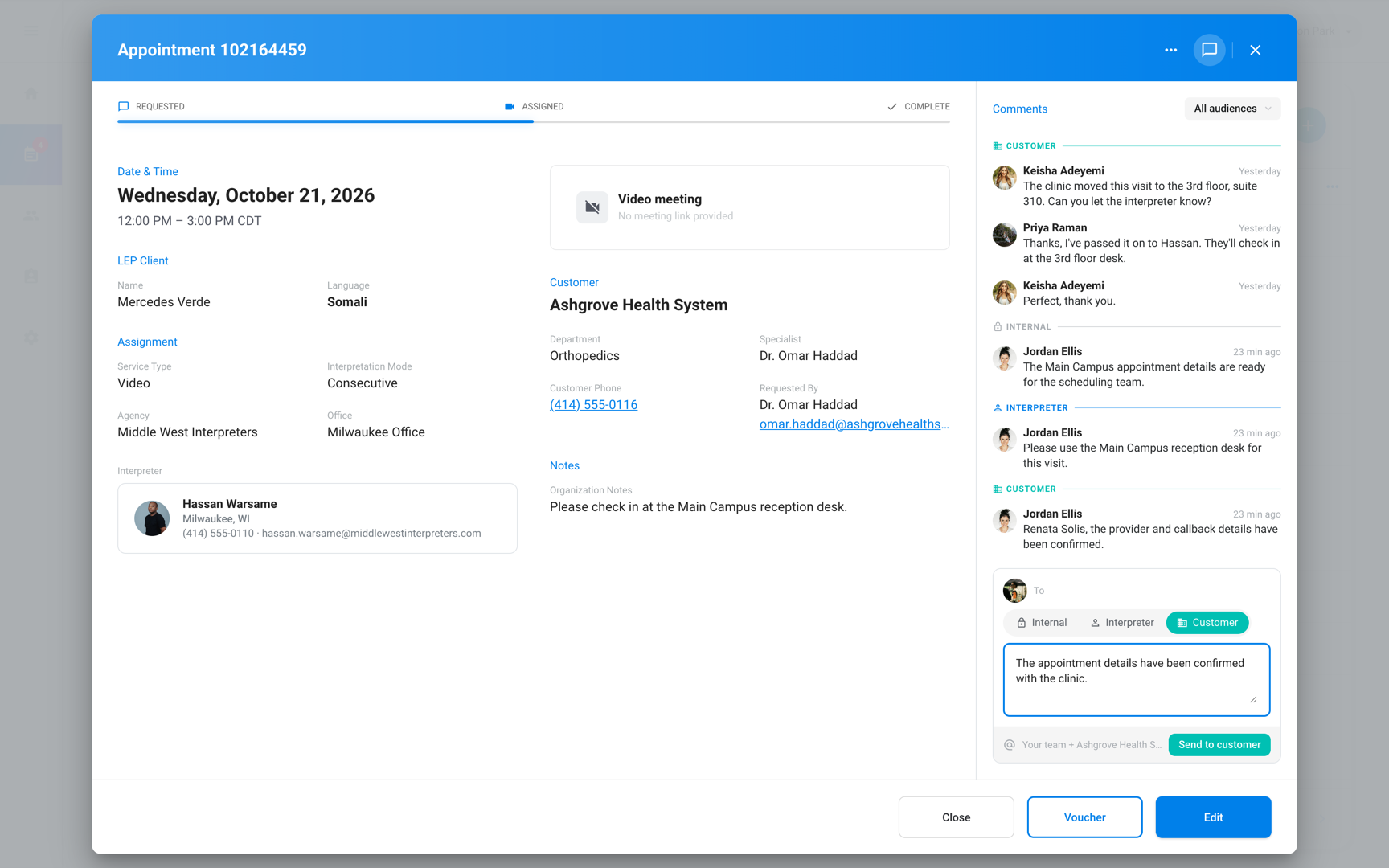This screenshot has height=868, width=1389.
Task: Open omar.haddad email link
Action: click(854, 424)
